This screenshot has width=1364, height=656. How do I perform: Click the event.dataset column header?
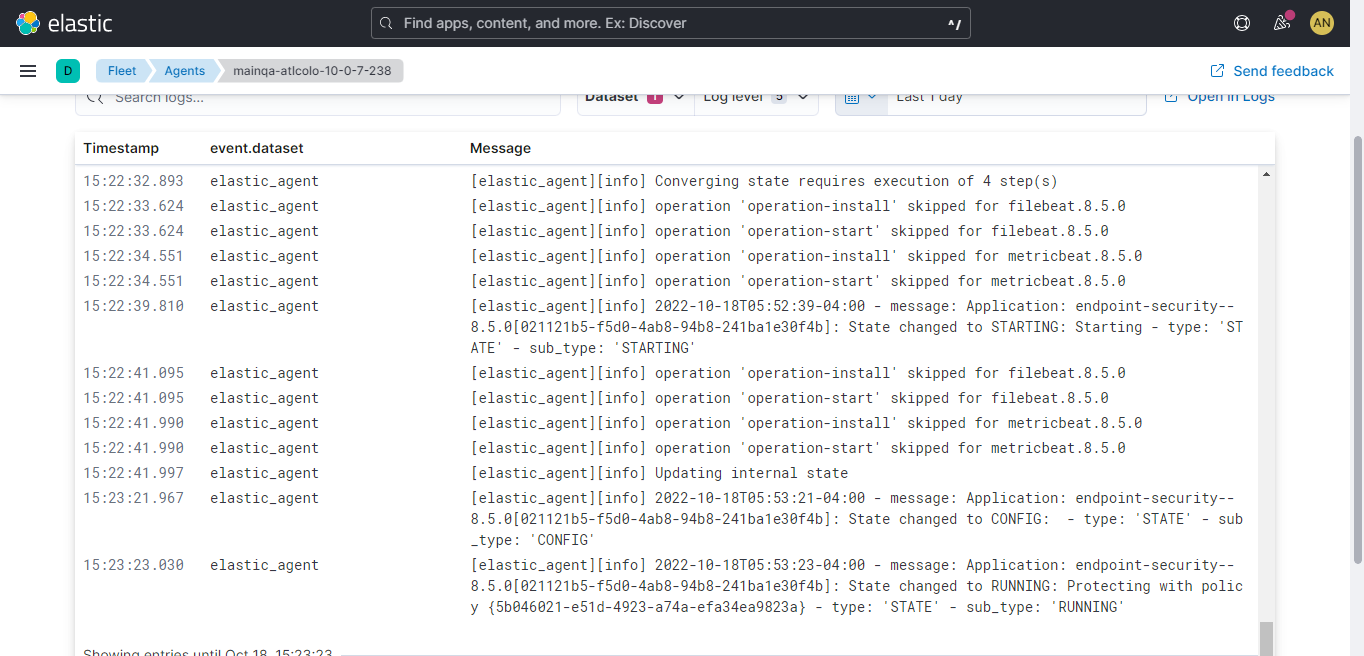coord(257,148)
